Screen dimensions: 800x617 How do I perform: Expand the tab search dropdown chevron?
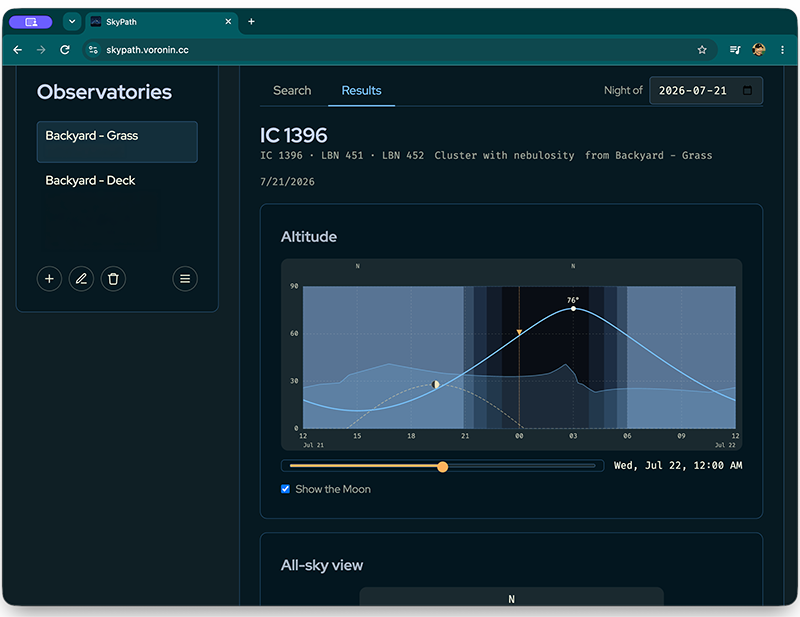(x=72, y=21)
